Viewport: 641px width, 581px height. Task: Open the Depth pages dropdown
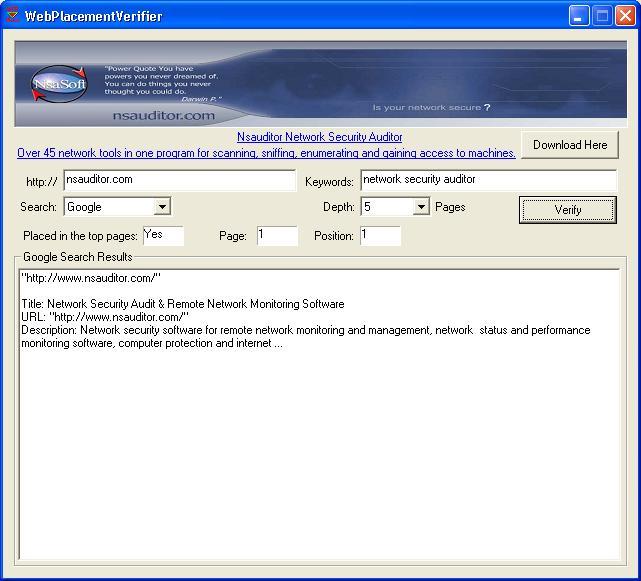tap(421, 207)
